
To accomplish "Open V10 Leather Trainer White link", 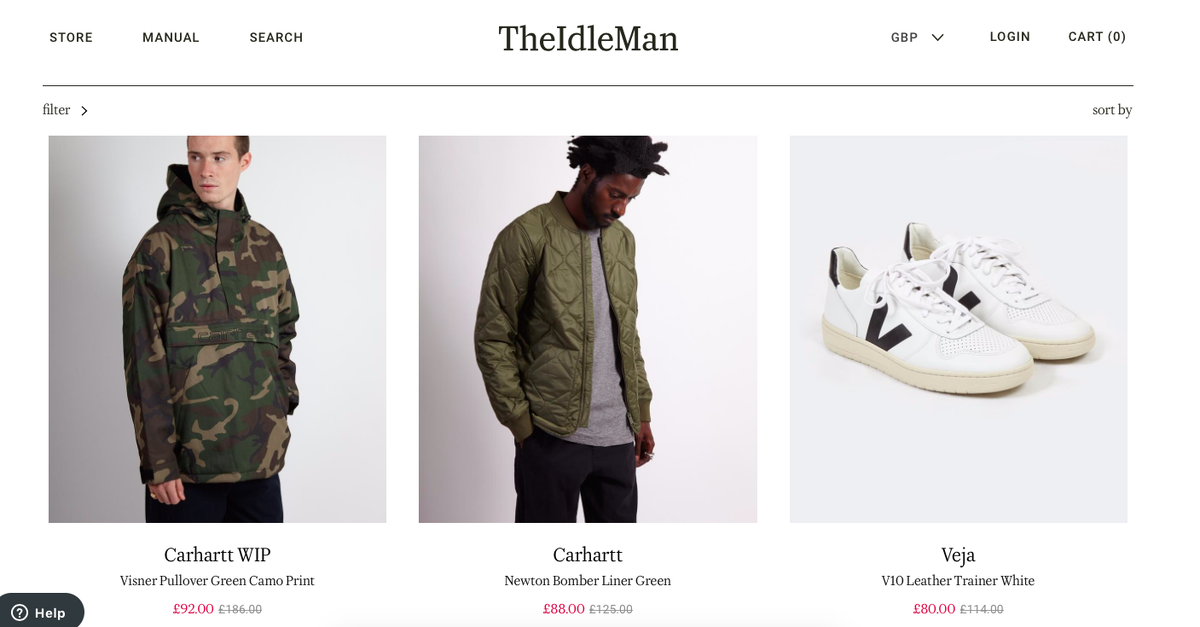I will pyautogui.click(x=958, y=581).
